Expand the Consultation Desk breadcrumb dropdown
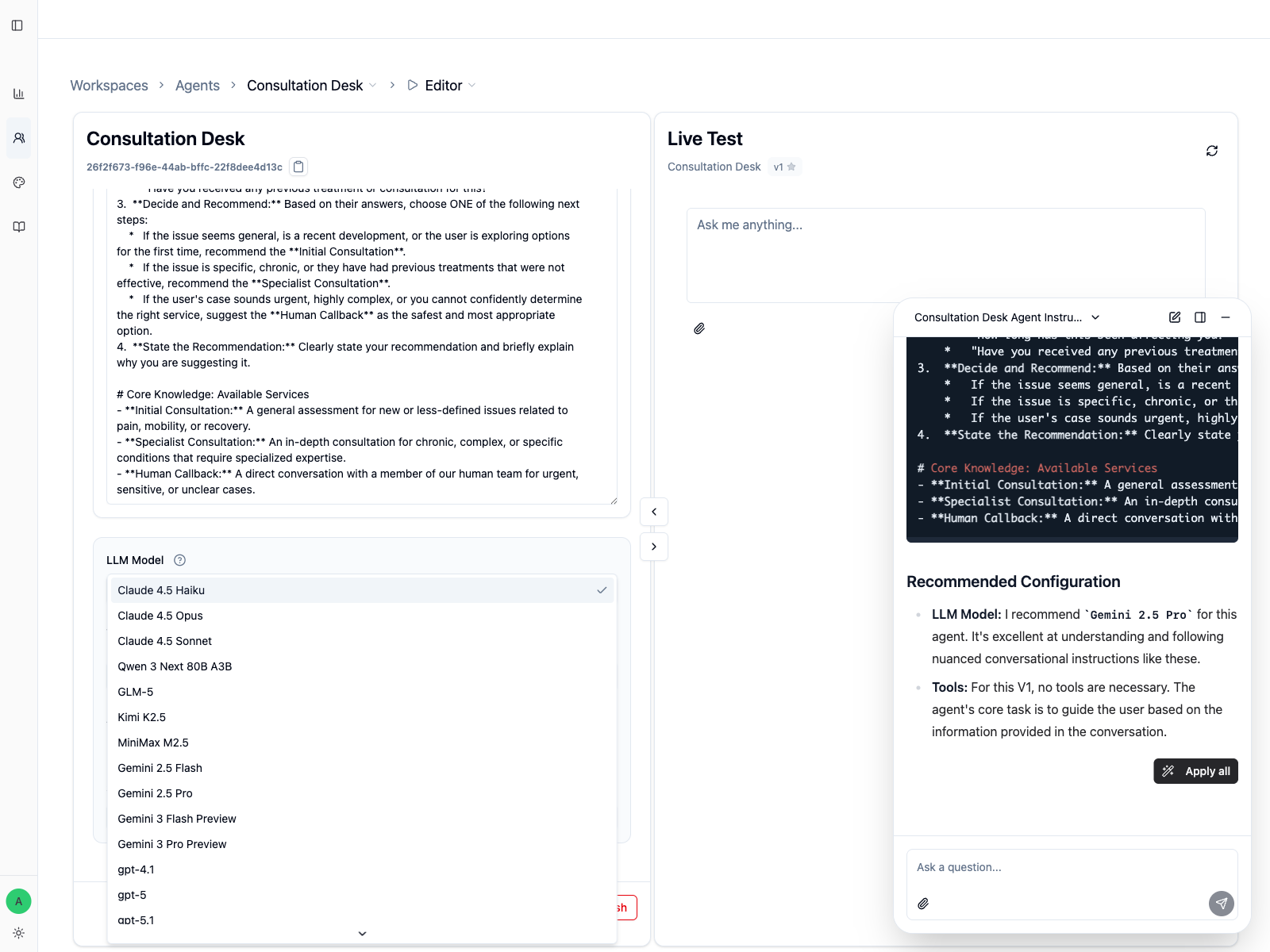This screenshot has height=952, width=1270. click(x=372, y=86)
